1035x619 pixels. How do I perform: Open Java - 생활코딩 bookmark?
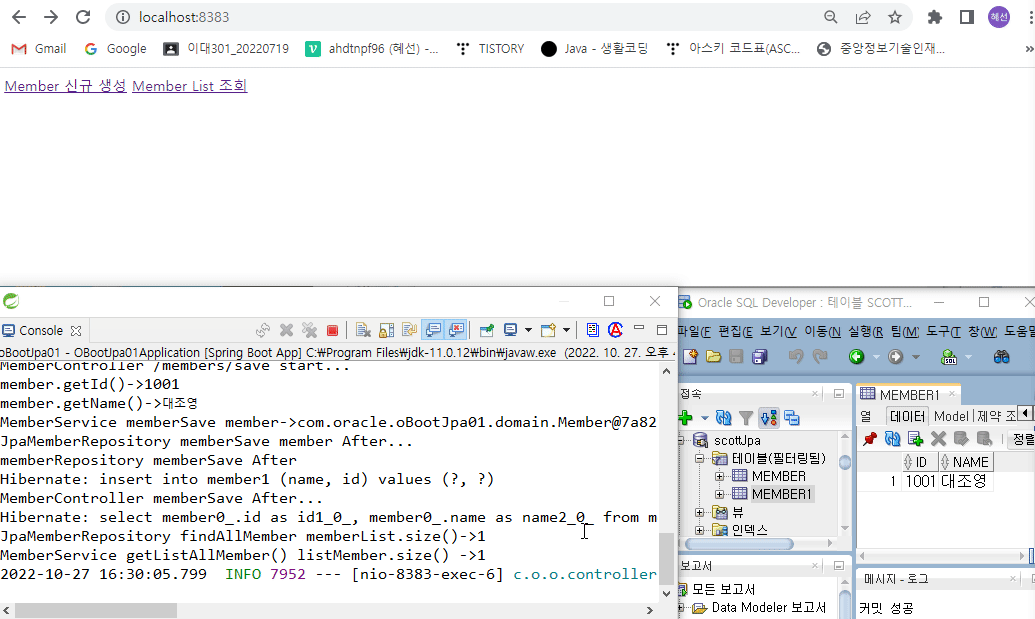coord(594,49)
